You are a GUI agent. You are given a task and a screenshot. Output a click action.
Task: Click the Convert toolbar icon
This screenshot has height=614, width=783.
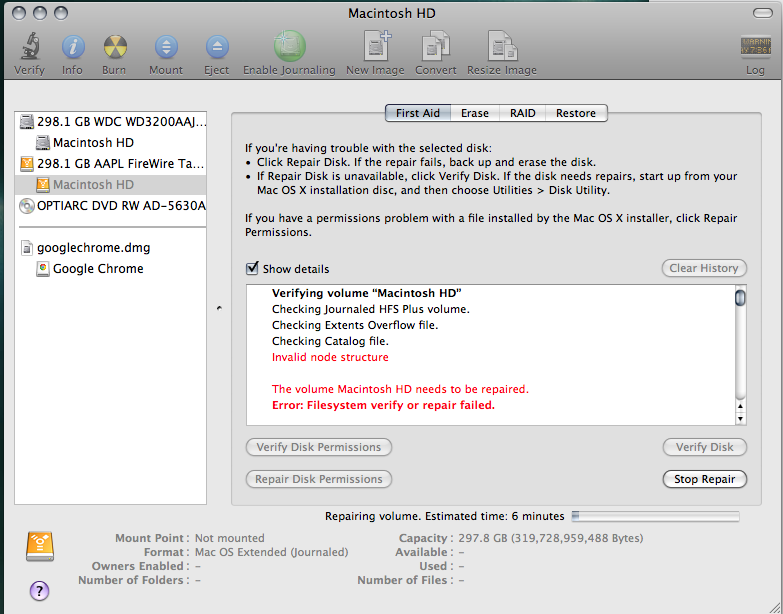point(435,46)
